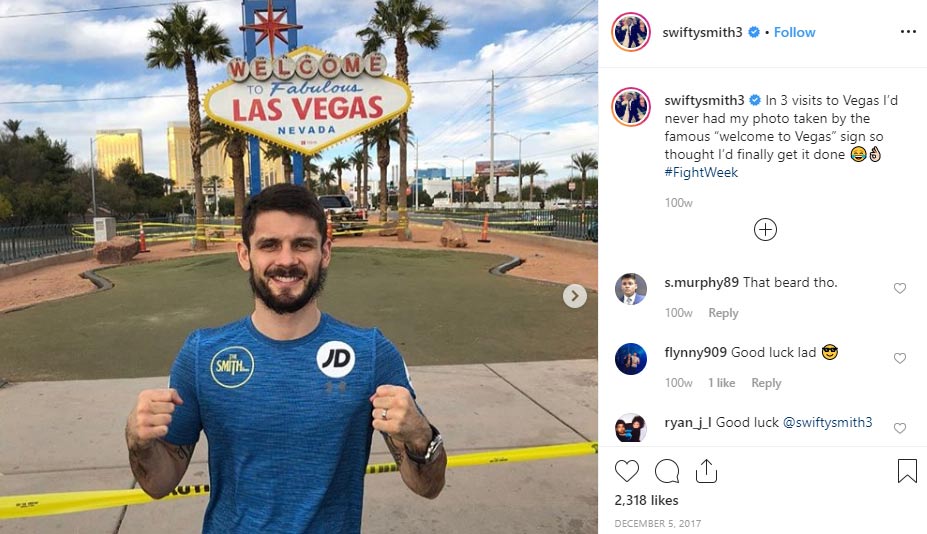
Task: View the 2,318 likes list
Action: click(x=646, y=500)
